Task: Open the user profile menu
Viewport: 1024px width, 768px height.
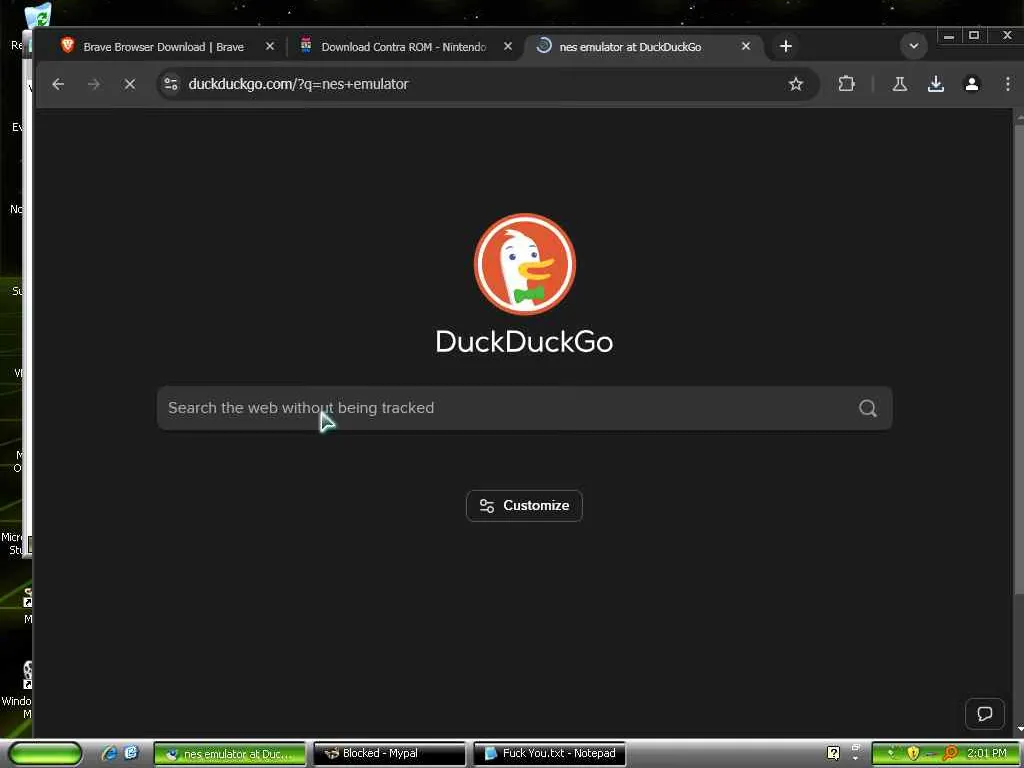Action: coord(972,84)
